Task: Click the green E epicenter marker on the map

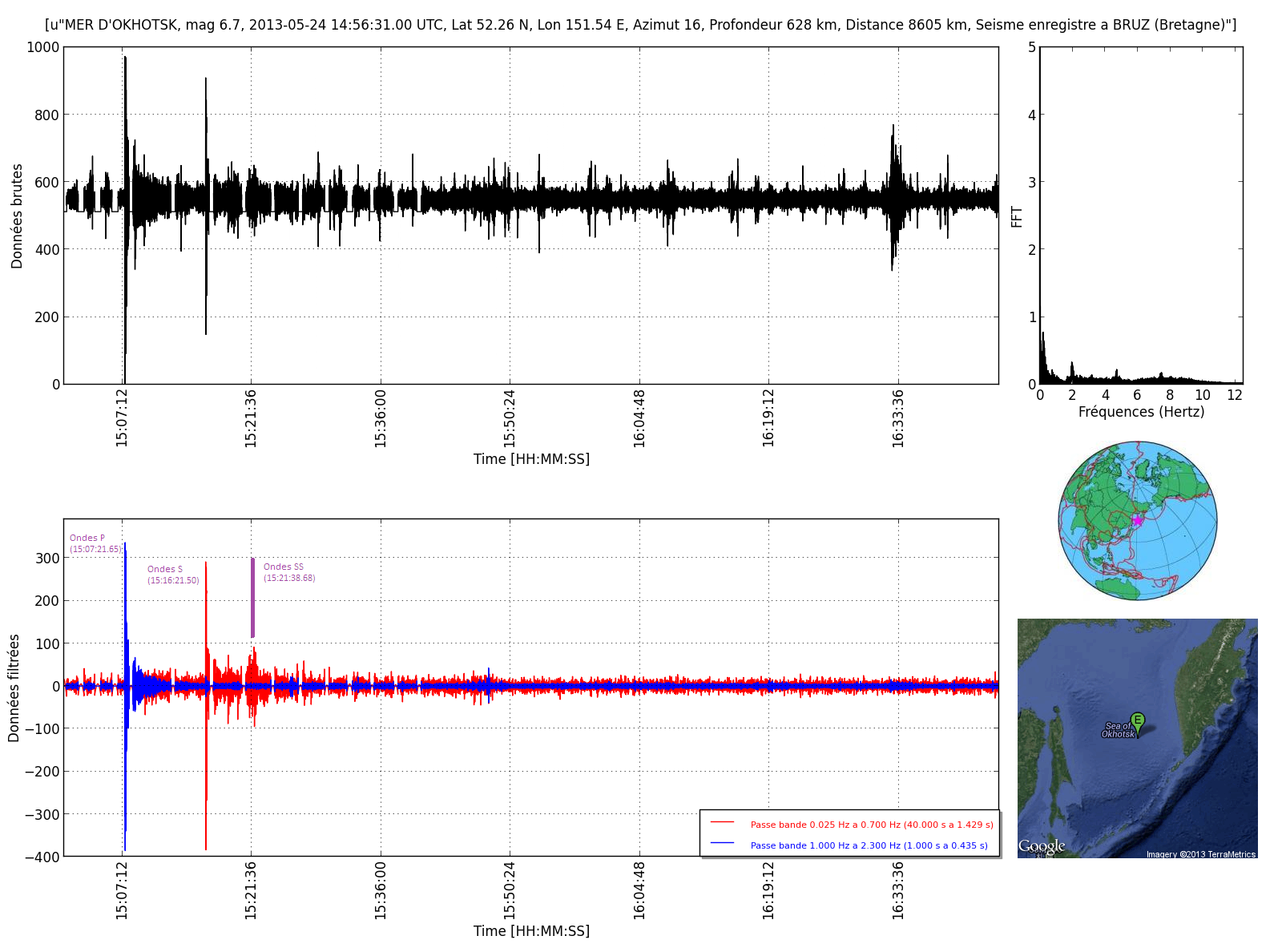Action: [x=1137, y=720]
